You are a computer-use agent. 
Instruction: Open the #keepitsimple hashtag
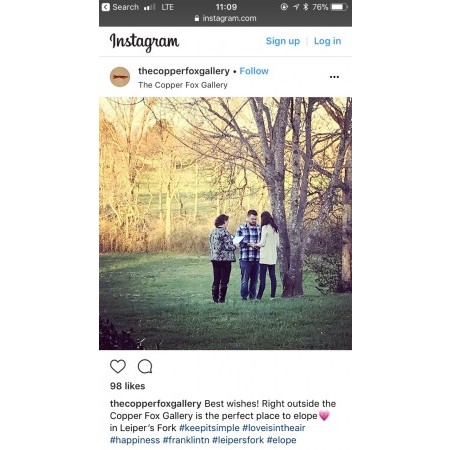click(x=209, y=428)
